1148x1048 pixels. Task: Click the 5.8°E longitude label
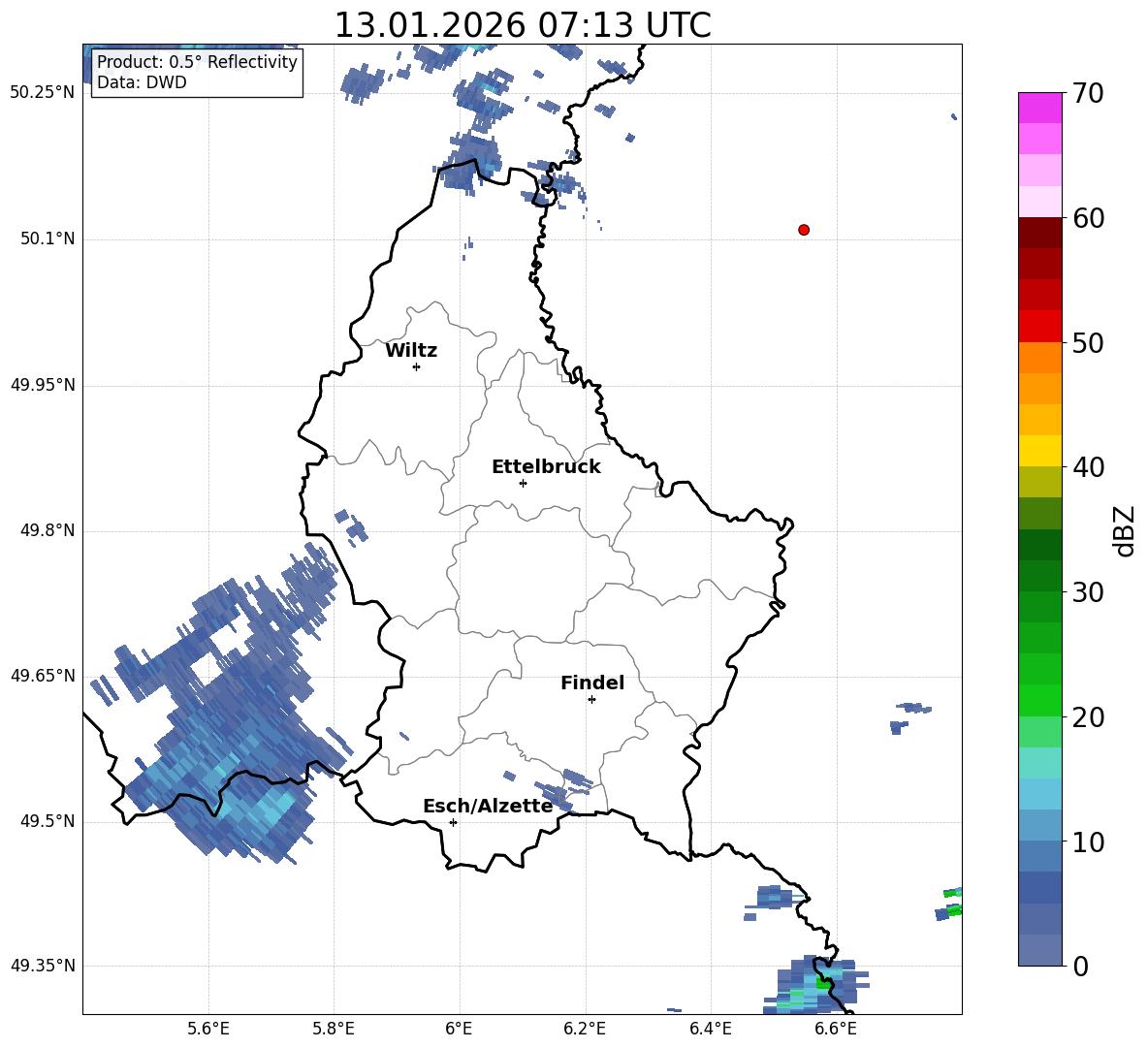coord(334,1029)
